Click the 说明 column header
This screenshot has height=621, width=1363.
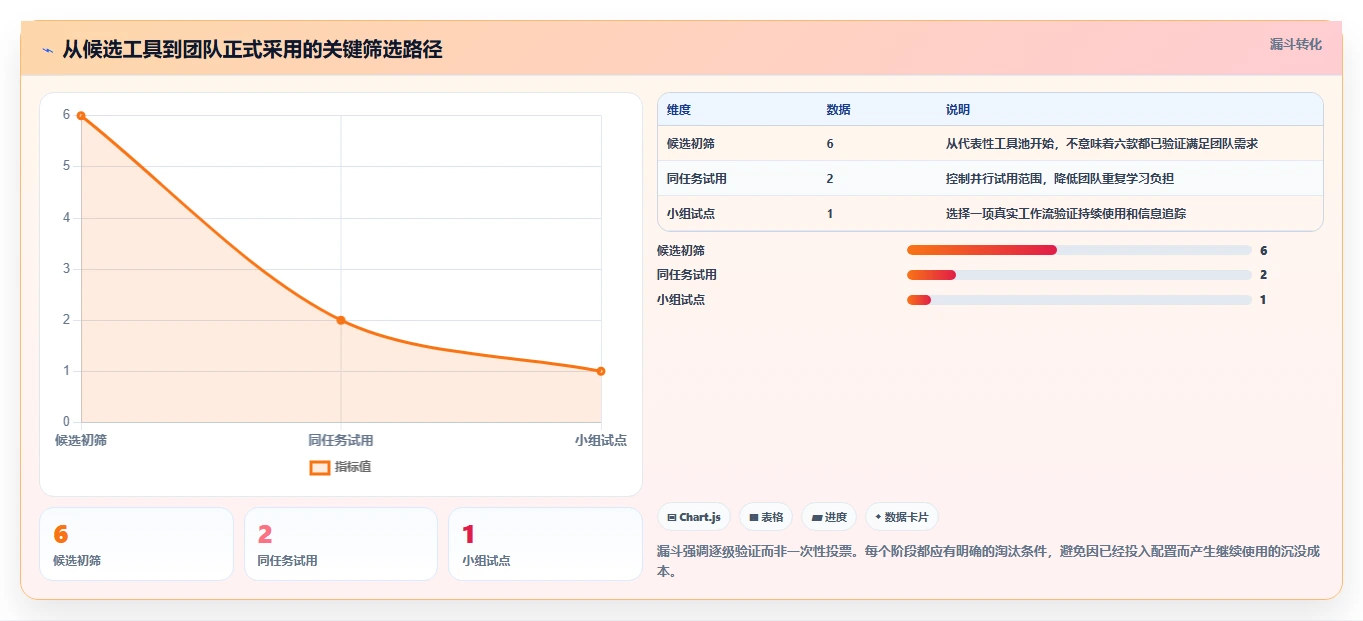(958, 110)
